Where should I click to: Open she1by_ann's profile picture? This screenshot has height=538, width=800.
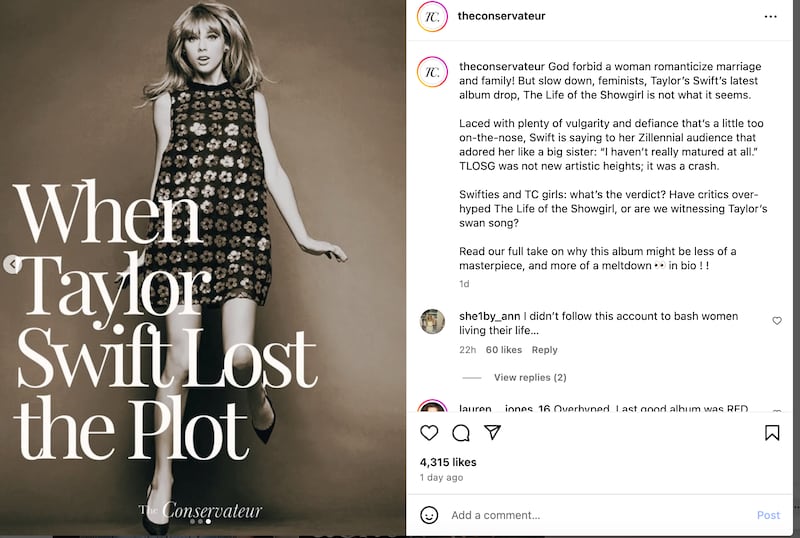(432, 321)
